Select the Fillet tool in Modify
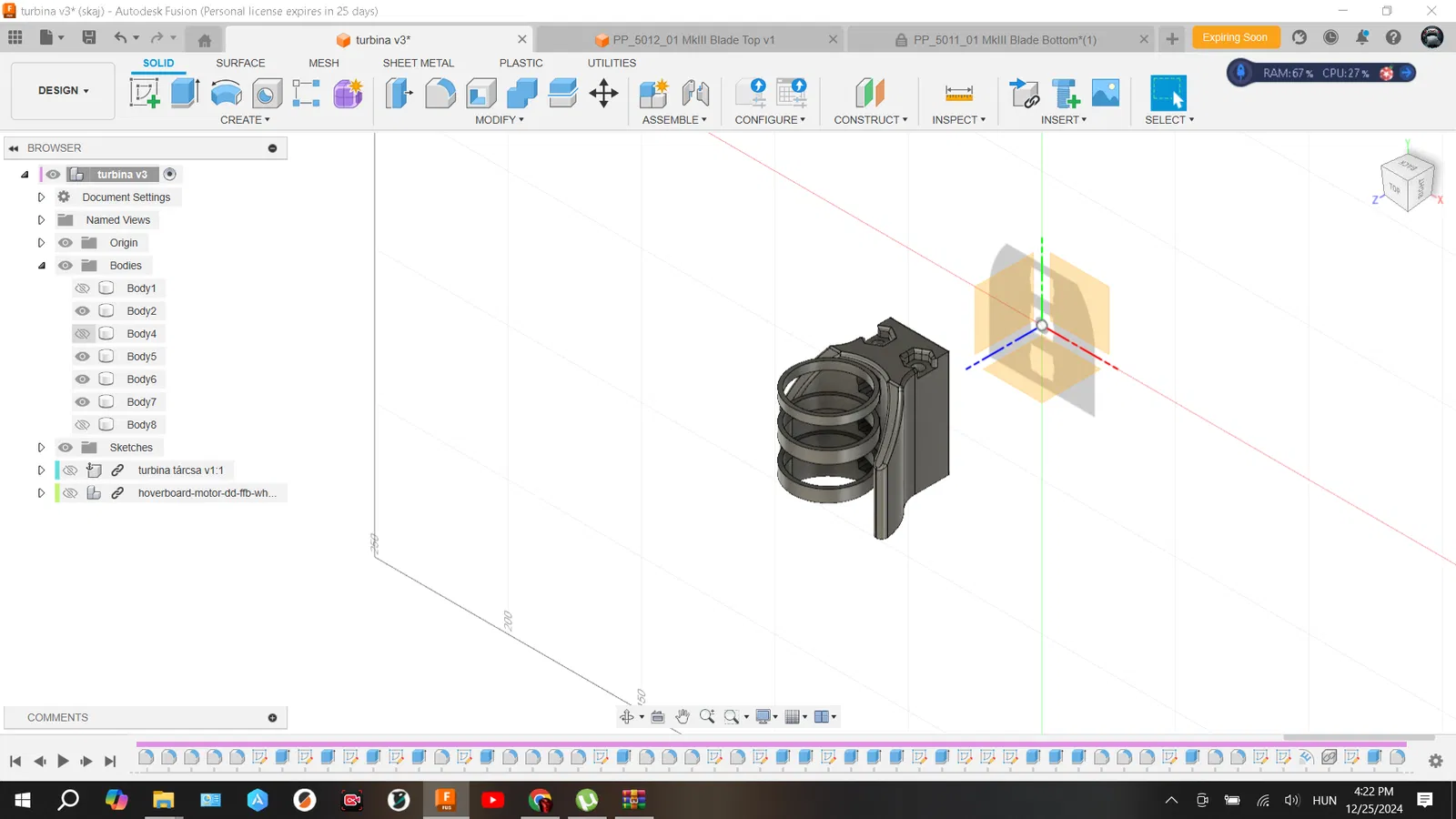 coord(440,93)
